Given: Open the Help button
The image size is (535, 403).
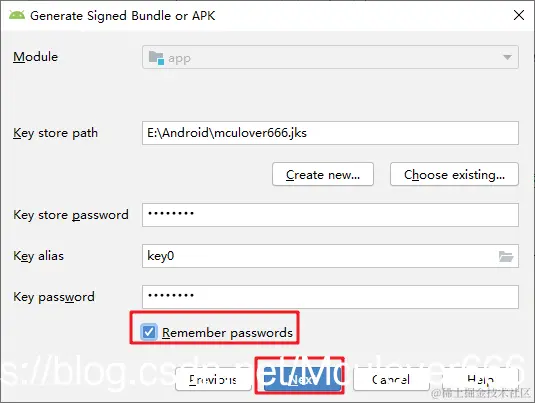Looking at the screenshot, I should pos(480,379).
